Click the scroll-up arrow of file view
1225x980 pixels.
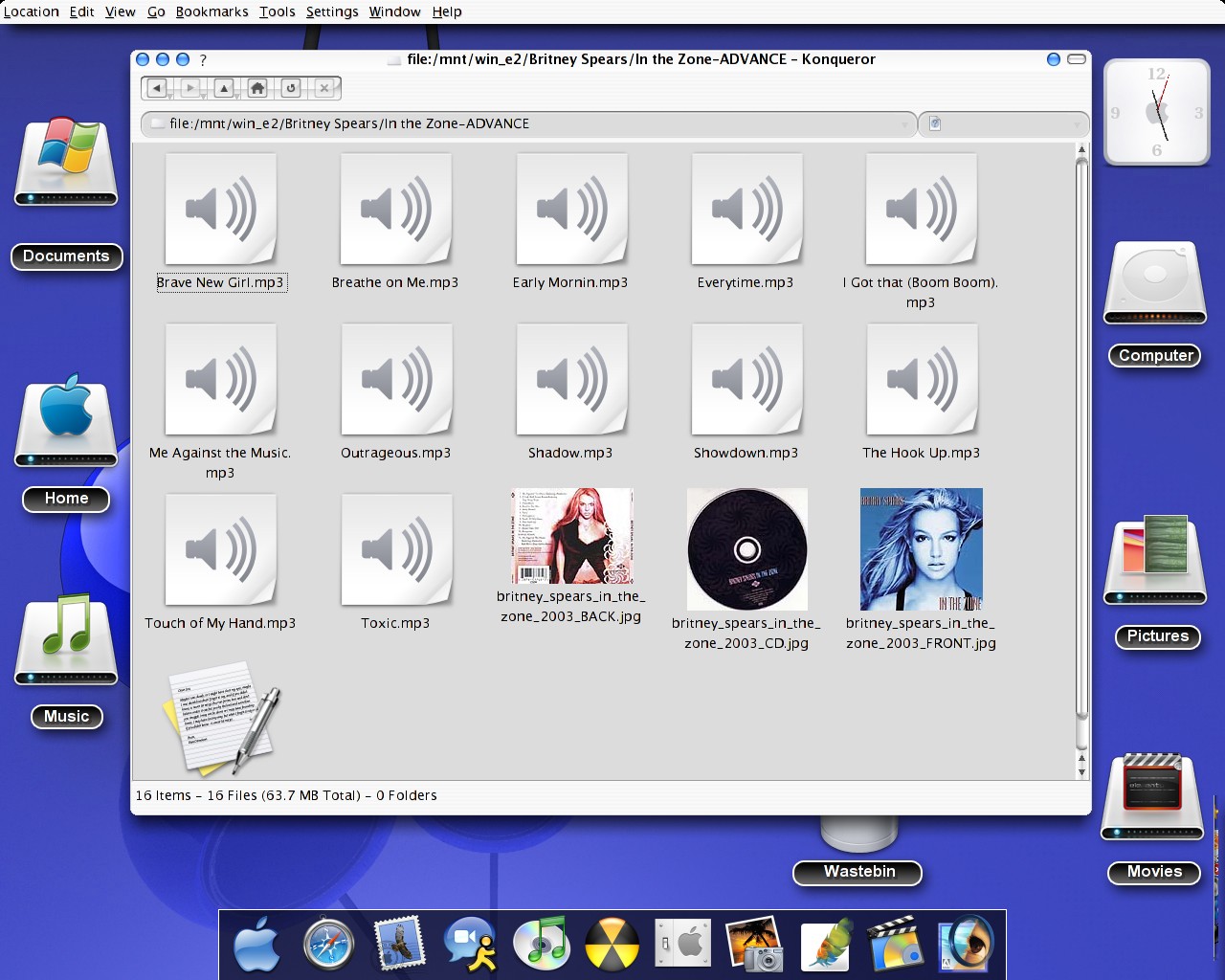[1082, 149]
